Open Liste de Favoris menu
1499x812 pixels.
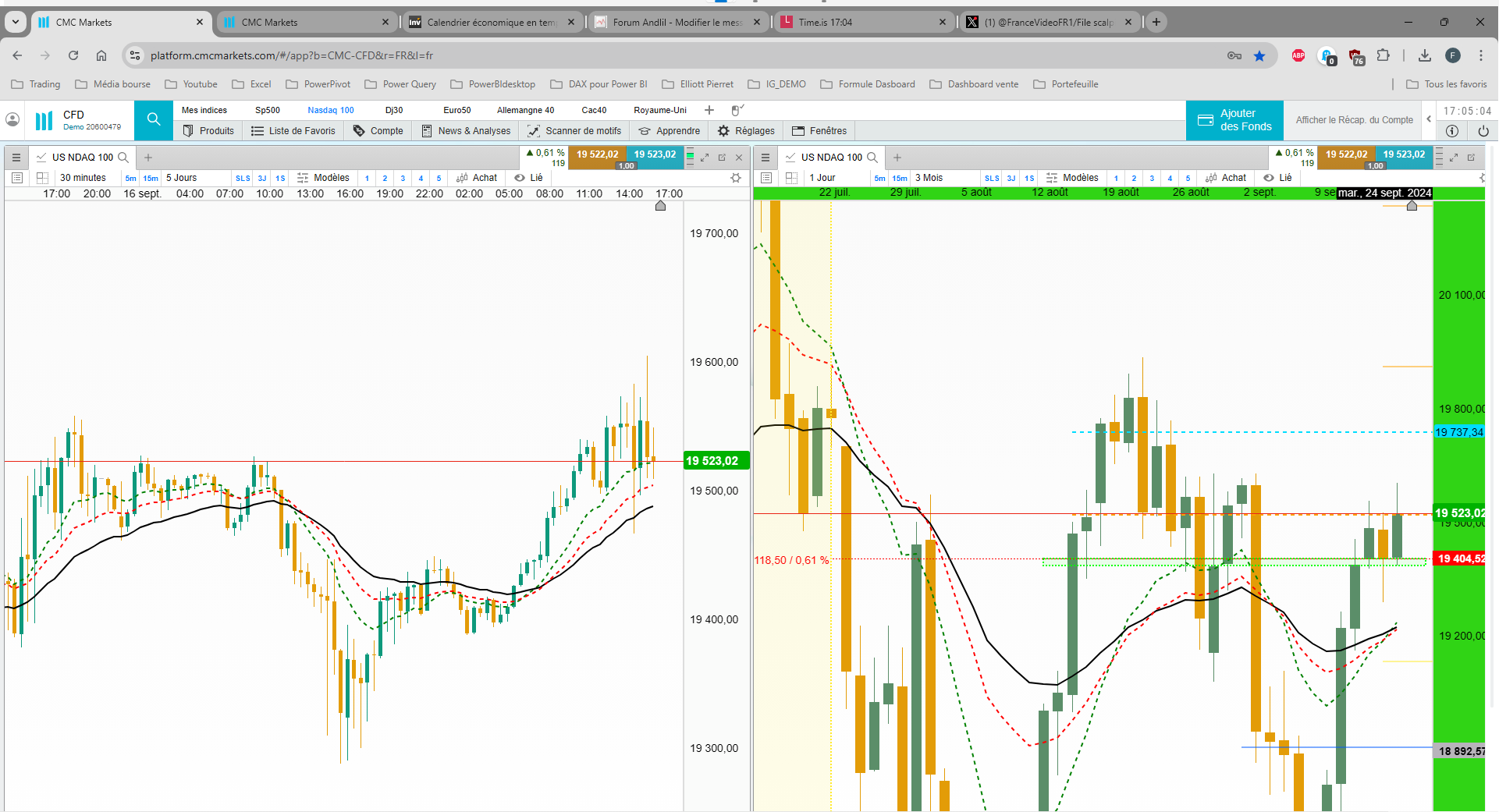[293, 131]
